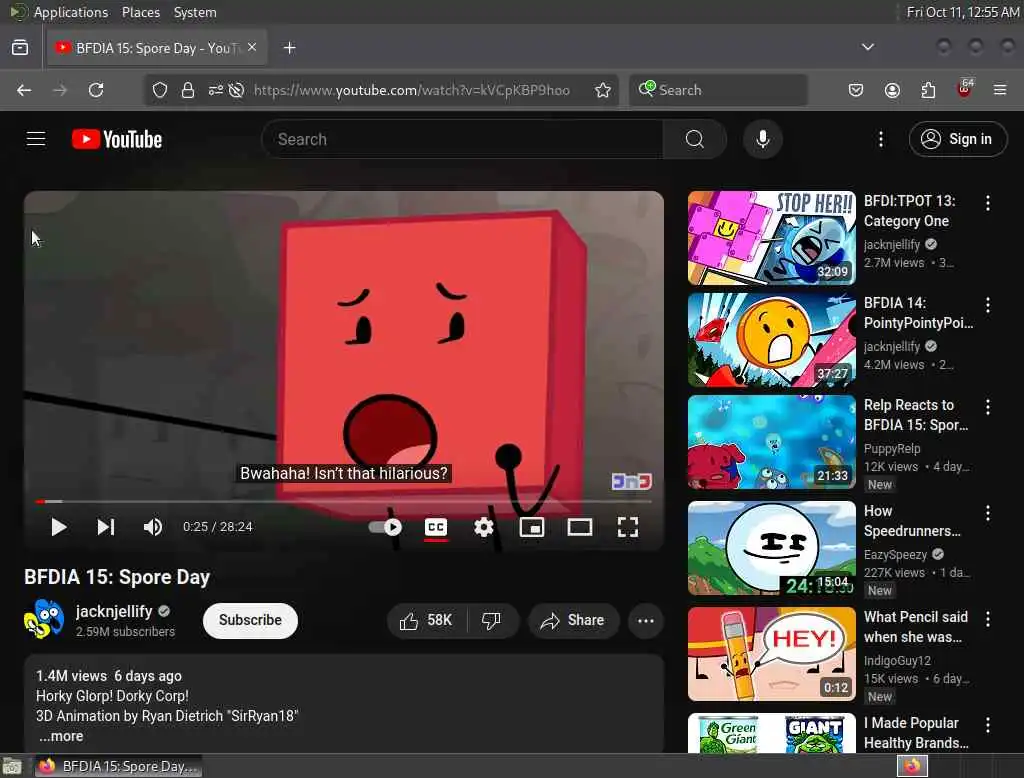Open Firefox application hamburger menu
The width and height of the screenshot is (1024, 778).
tap(1000, 90)
